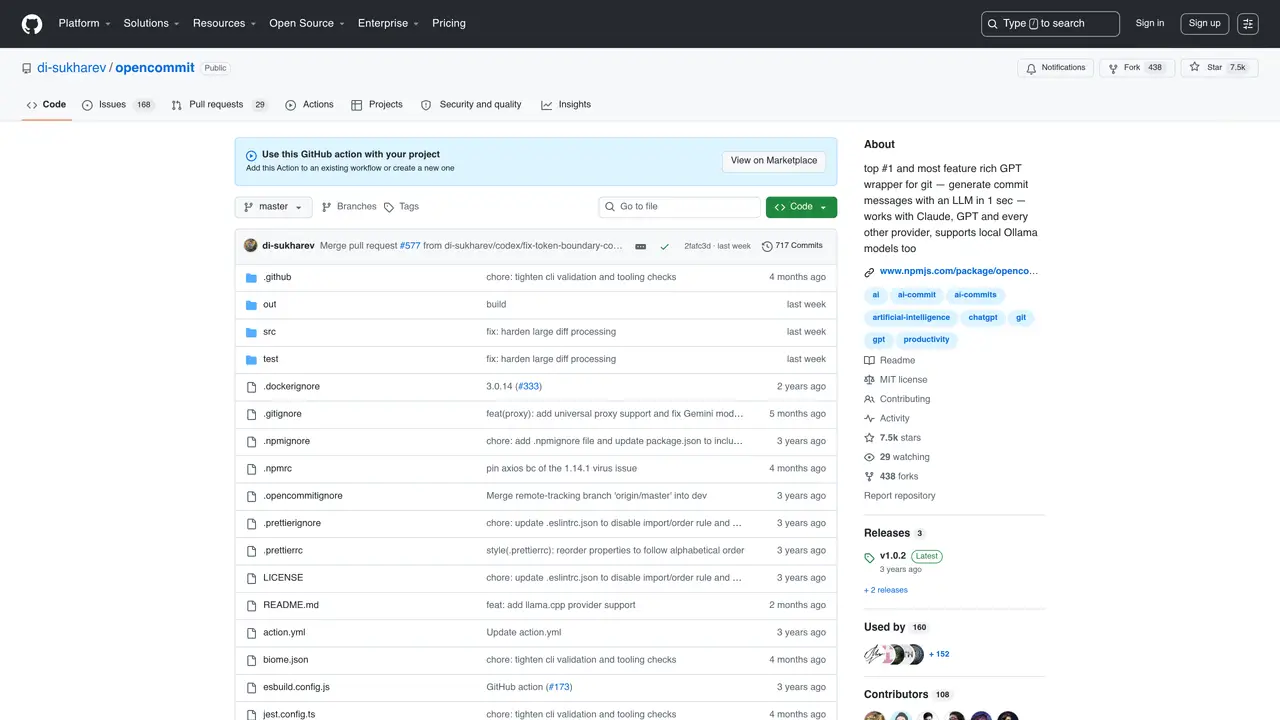The height and width of the screenshot is (720, 1280).
Task: Click the Sign in link
Action: 1150,23
